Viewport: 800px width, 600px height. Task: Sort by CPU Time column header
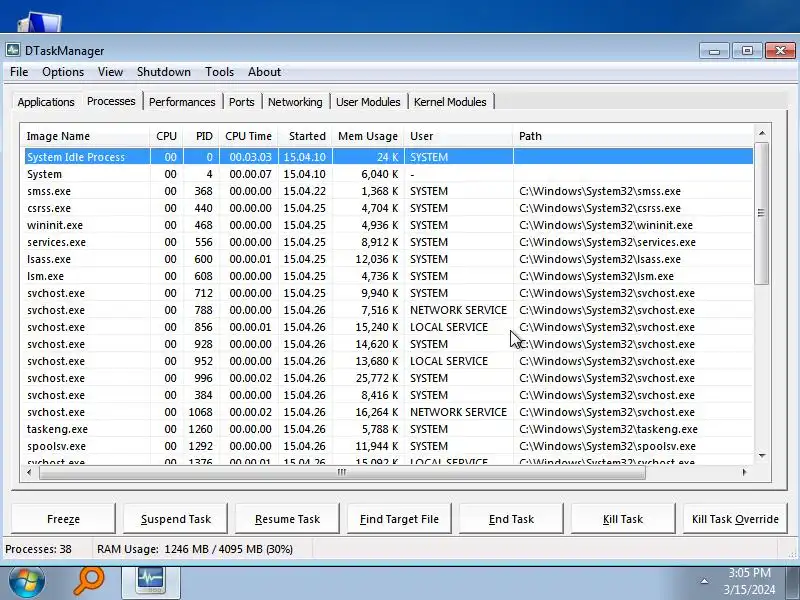pos(248,136)
